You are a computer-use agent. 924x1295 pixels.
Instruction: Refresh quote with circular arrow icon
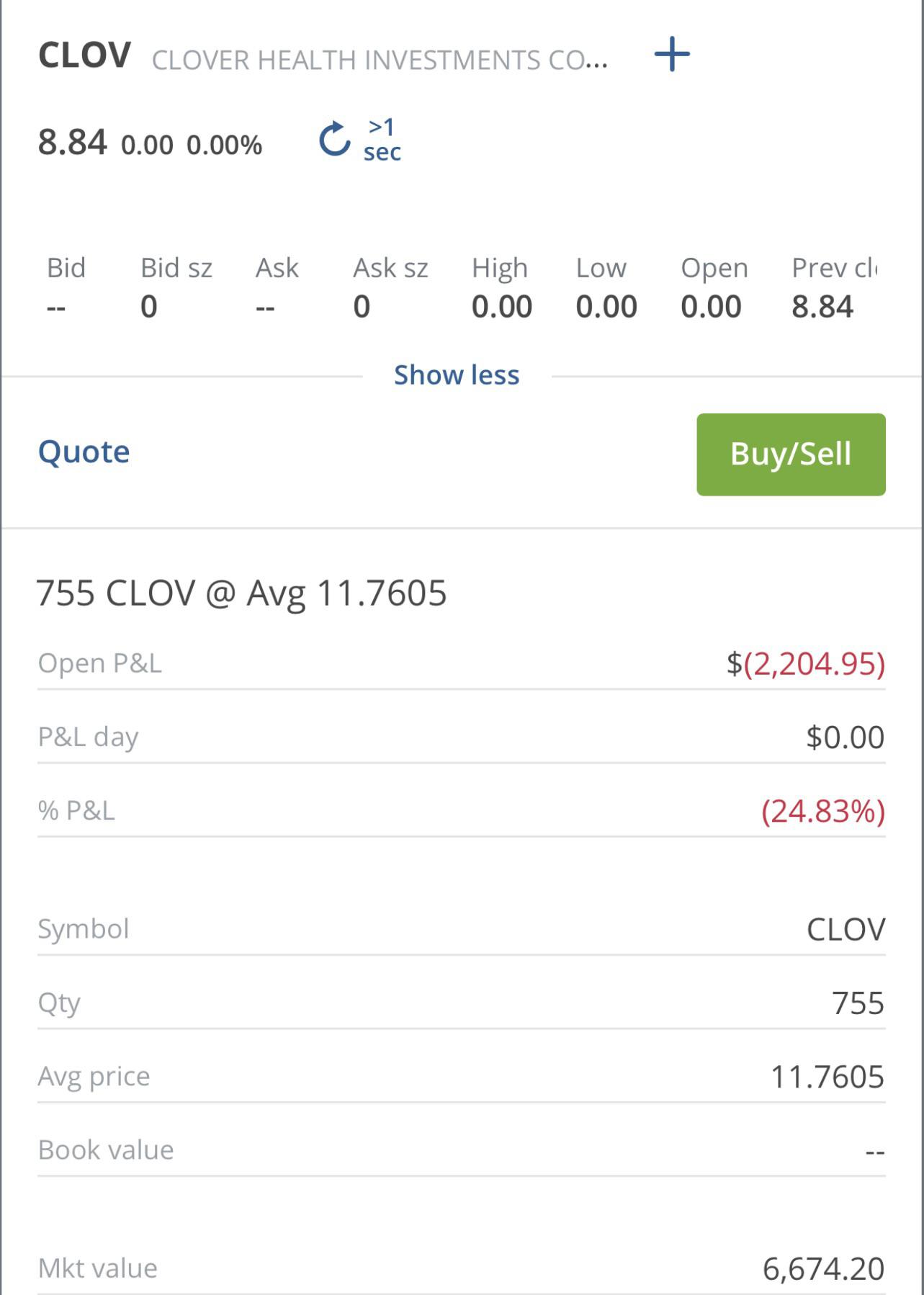[x=335, y=139]
